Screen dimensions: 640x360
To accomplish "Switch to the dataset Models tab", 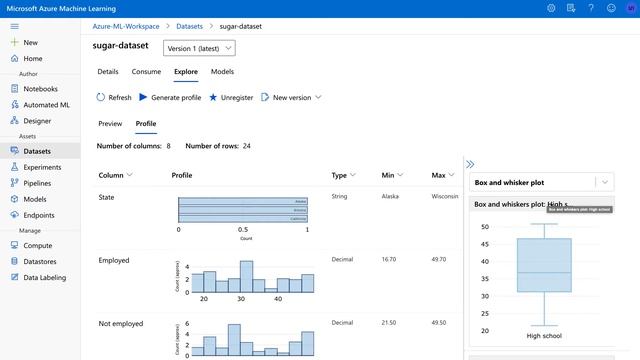I will (x=222, y=71).
